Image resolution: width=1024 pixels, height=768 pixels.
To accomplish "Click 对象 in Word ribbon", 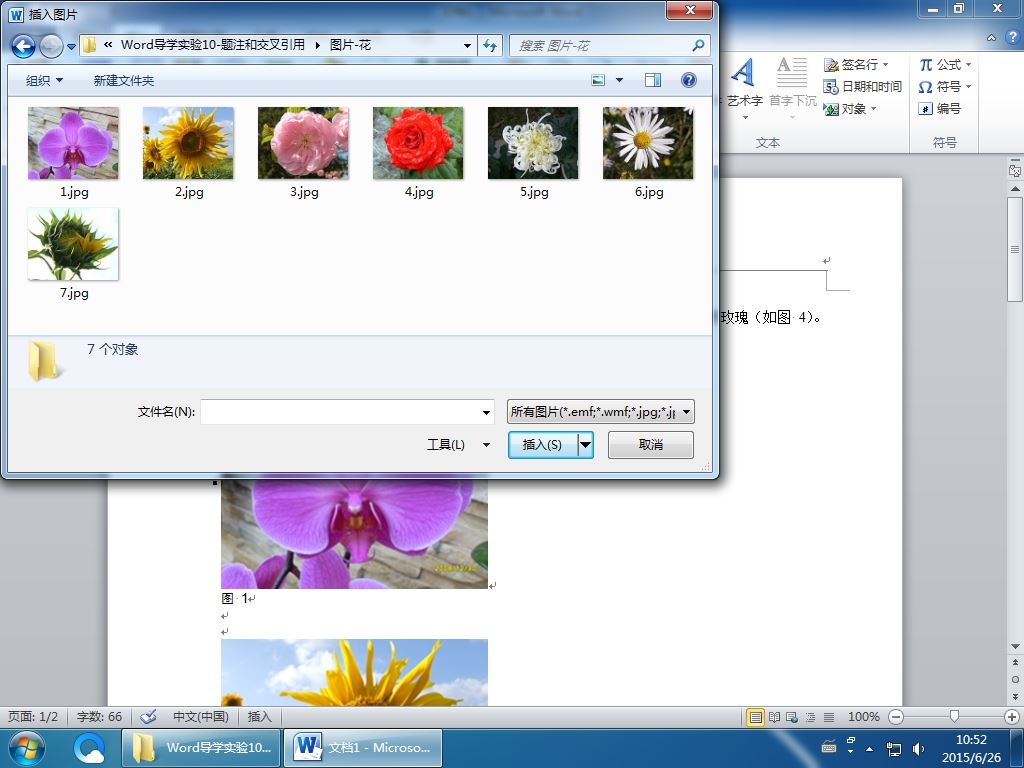I will tap(850, 108).
